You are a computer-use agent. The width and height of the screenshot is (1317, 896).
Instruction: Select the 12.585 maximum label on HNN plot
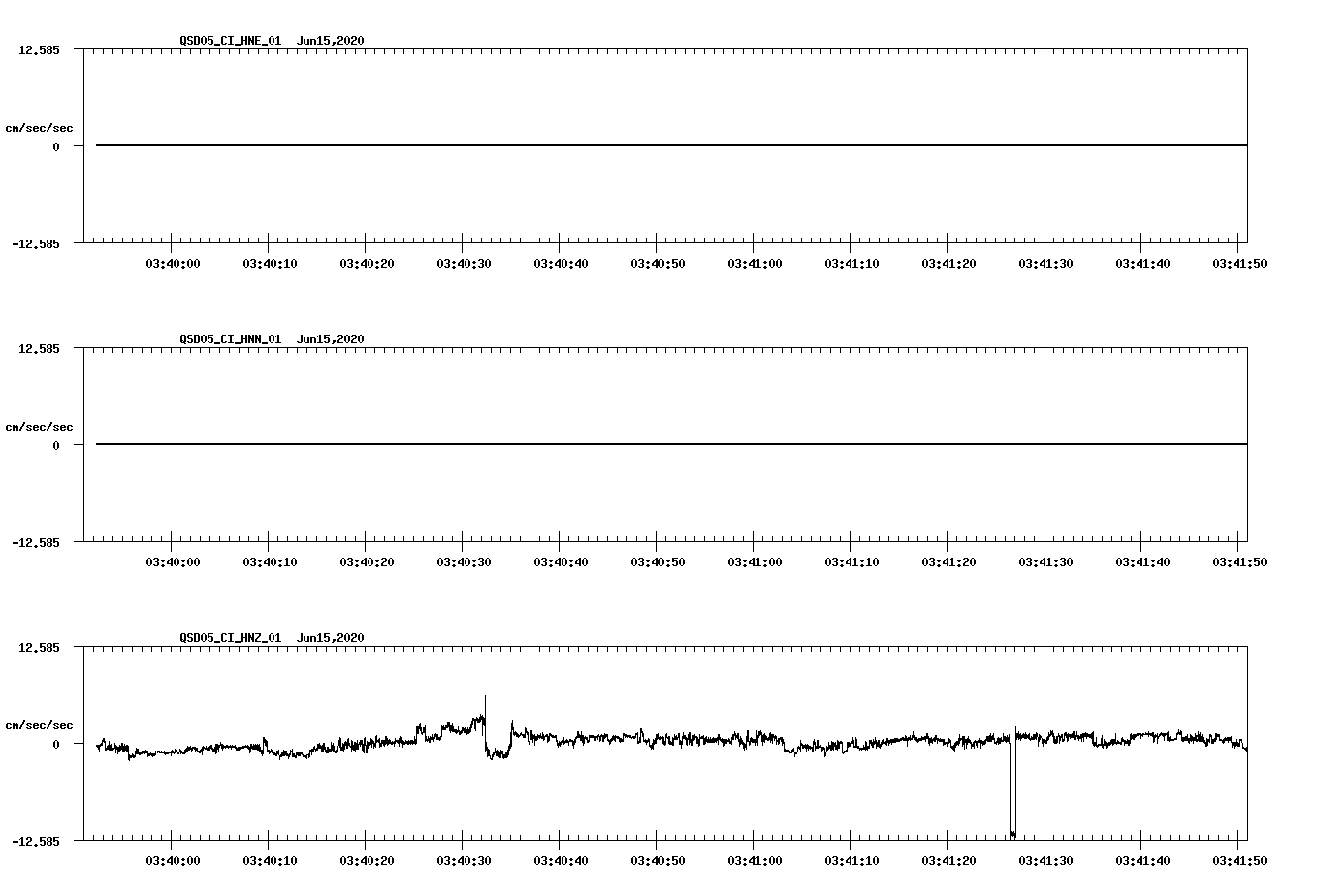coord(39,348)
